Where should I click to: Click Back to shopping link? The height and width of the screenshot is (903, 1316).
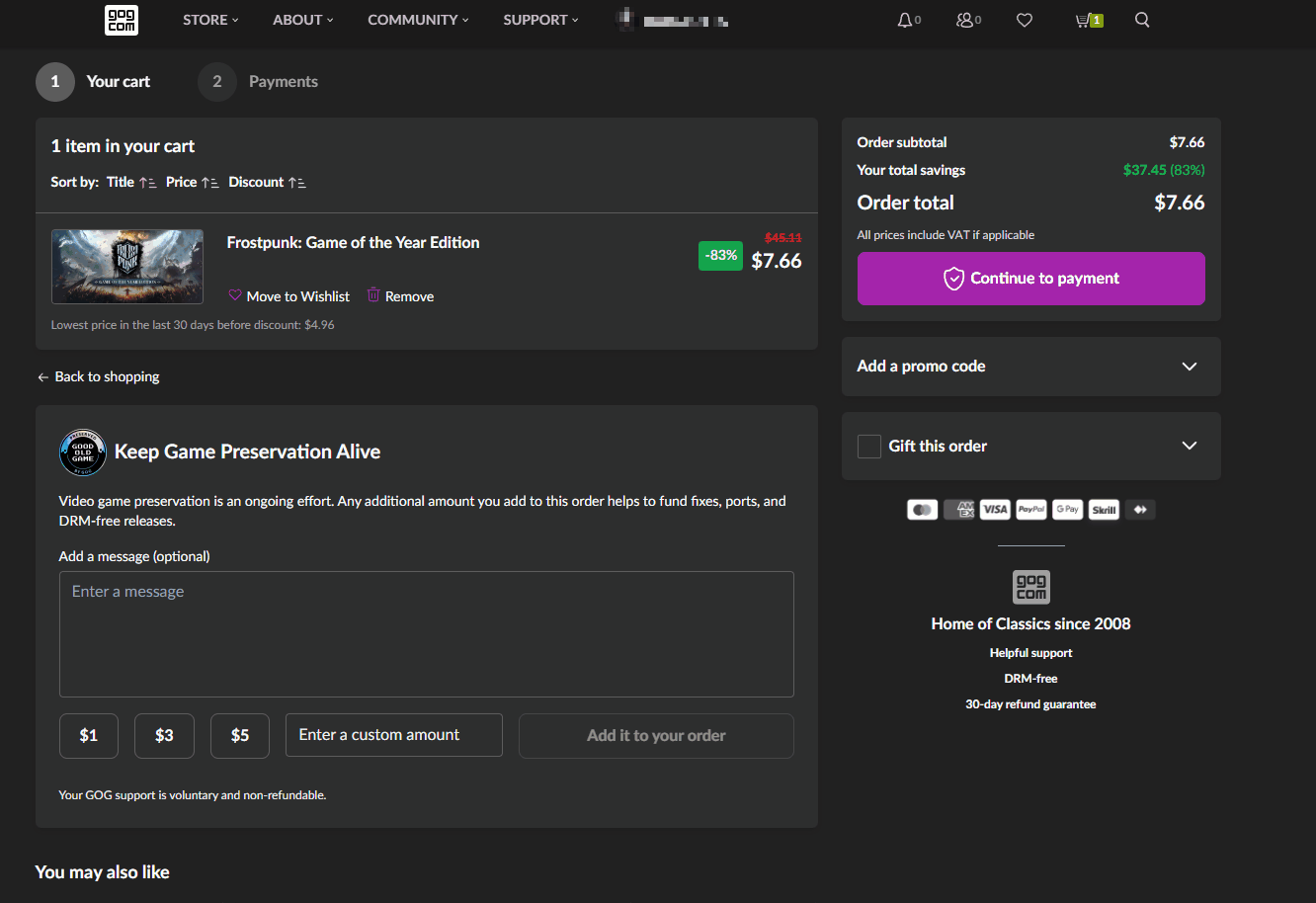(x=99, y=376)
